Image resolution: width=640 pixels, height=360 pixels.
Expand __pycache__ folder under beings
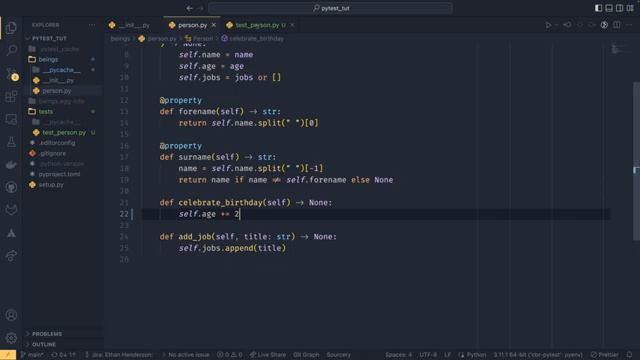click(x=62, y=70)
